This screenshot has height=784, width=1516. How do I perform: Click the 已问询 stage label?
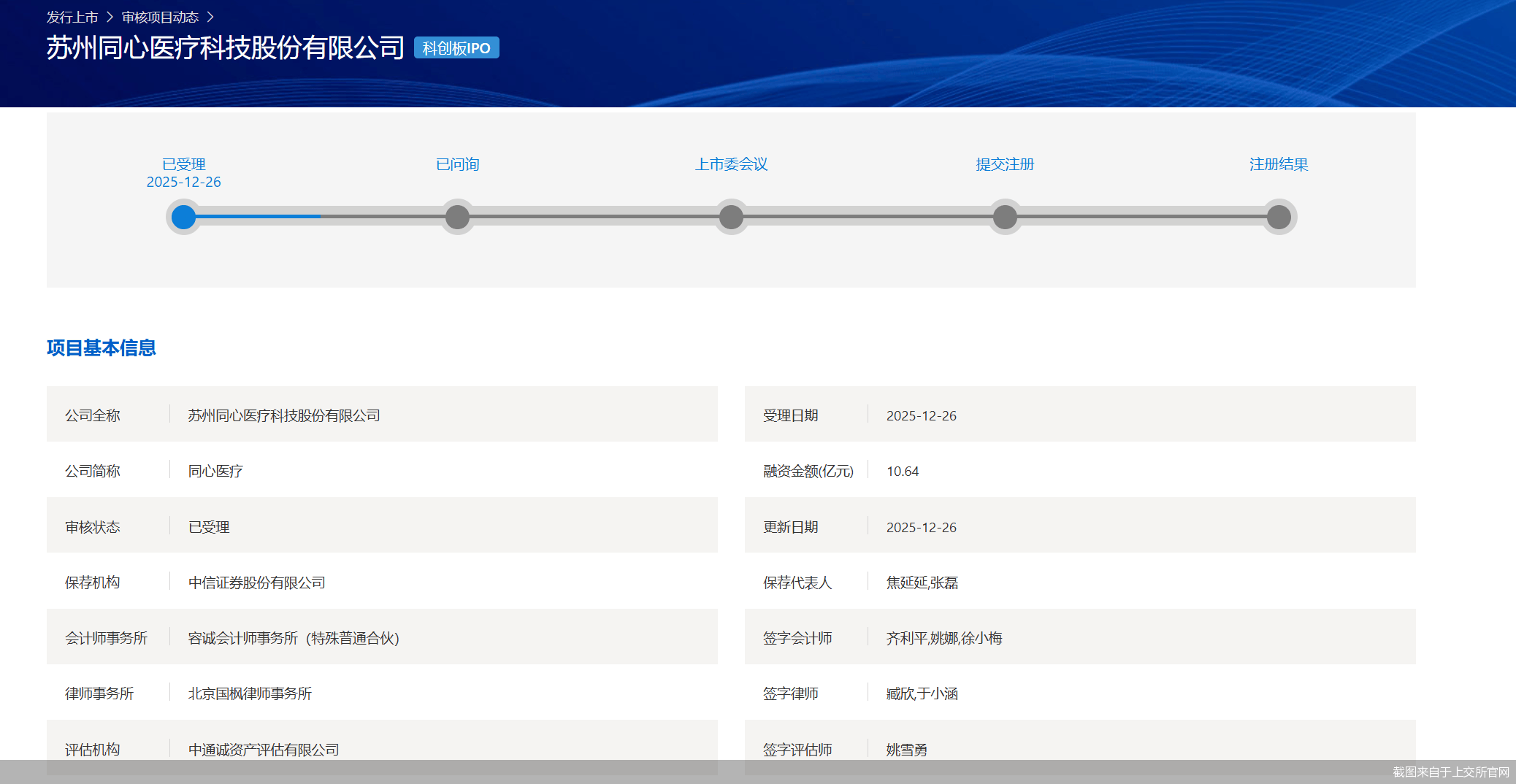(x=457, y=164)
